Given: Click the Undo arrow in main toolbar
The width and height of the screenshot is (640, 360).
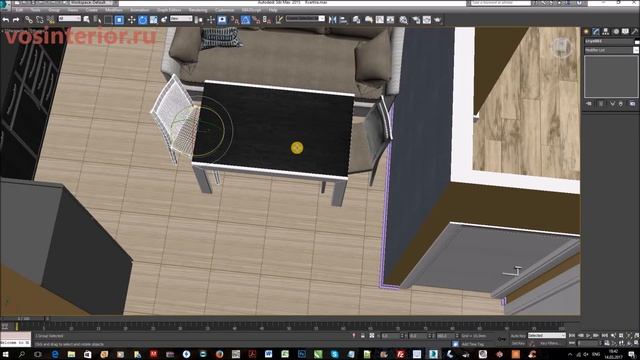Looking at the screenshot, I should pyautogui.click(x=6, y=20).
